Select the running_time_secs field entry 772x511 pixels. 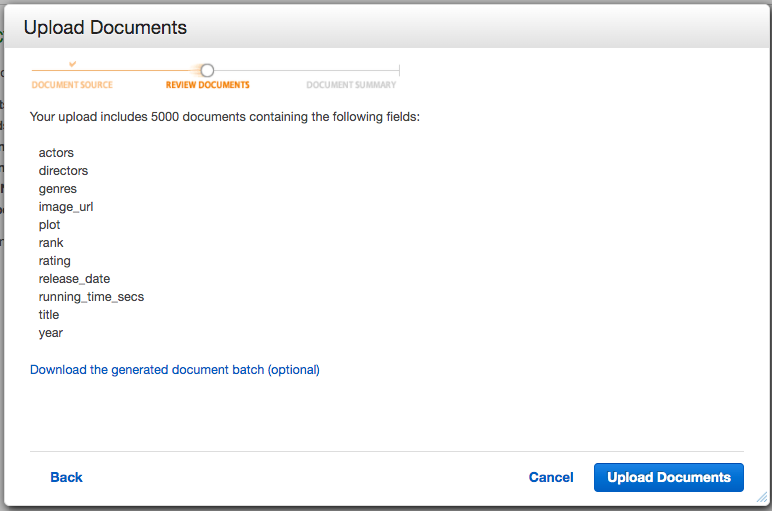[91, 296]
